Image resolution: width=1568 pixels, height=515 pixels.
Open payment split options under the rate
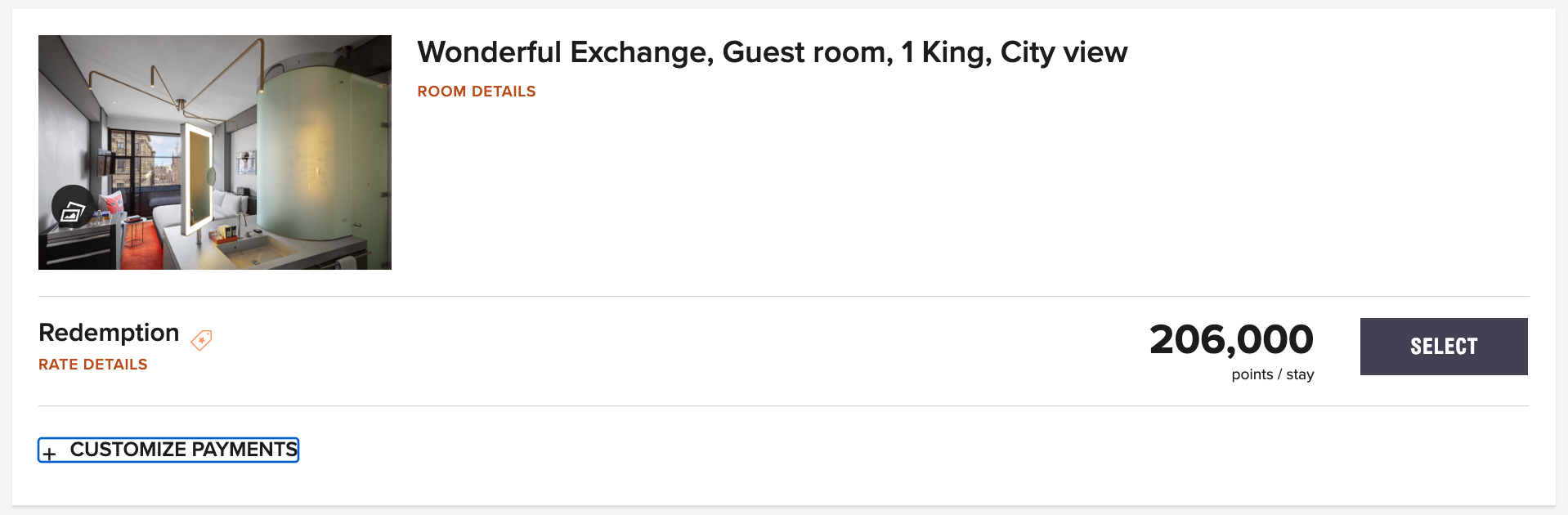click(x=168, y=450)
